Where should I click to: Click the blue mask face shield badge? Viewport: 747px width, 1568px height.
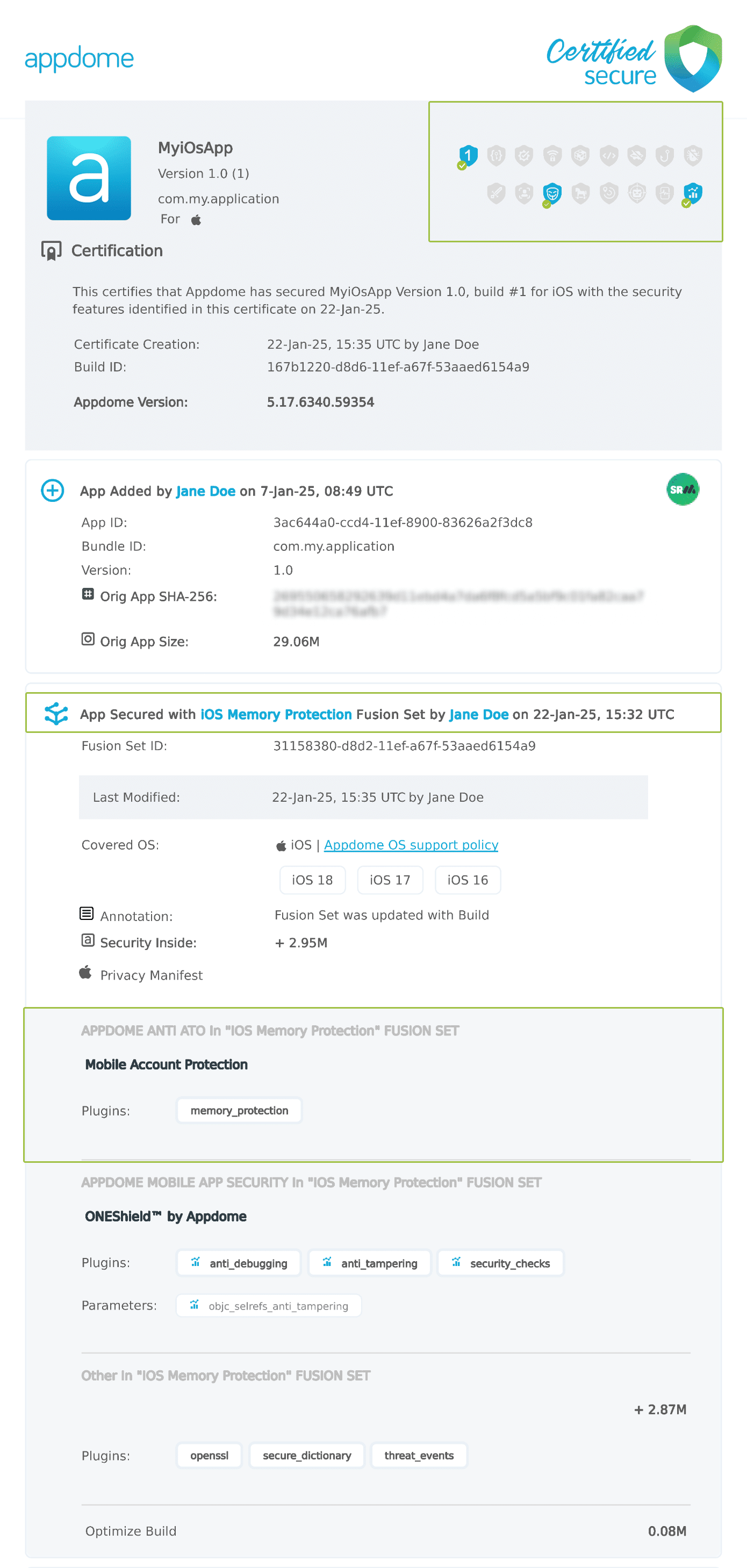tap(551, 193)
